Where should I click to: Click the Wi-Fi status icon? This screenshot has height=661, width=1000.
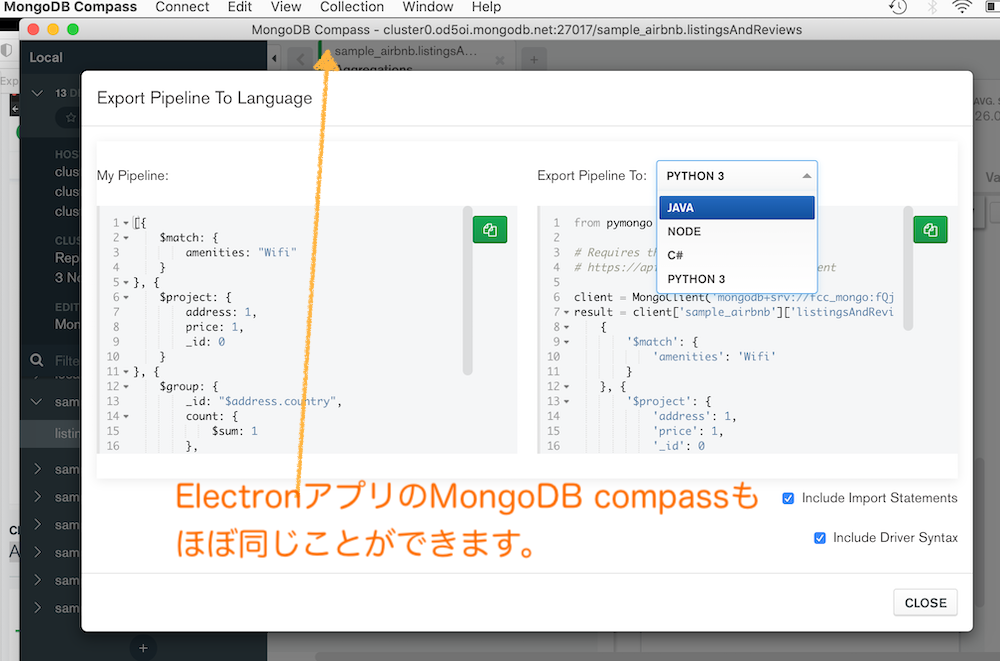(962, 7)
